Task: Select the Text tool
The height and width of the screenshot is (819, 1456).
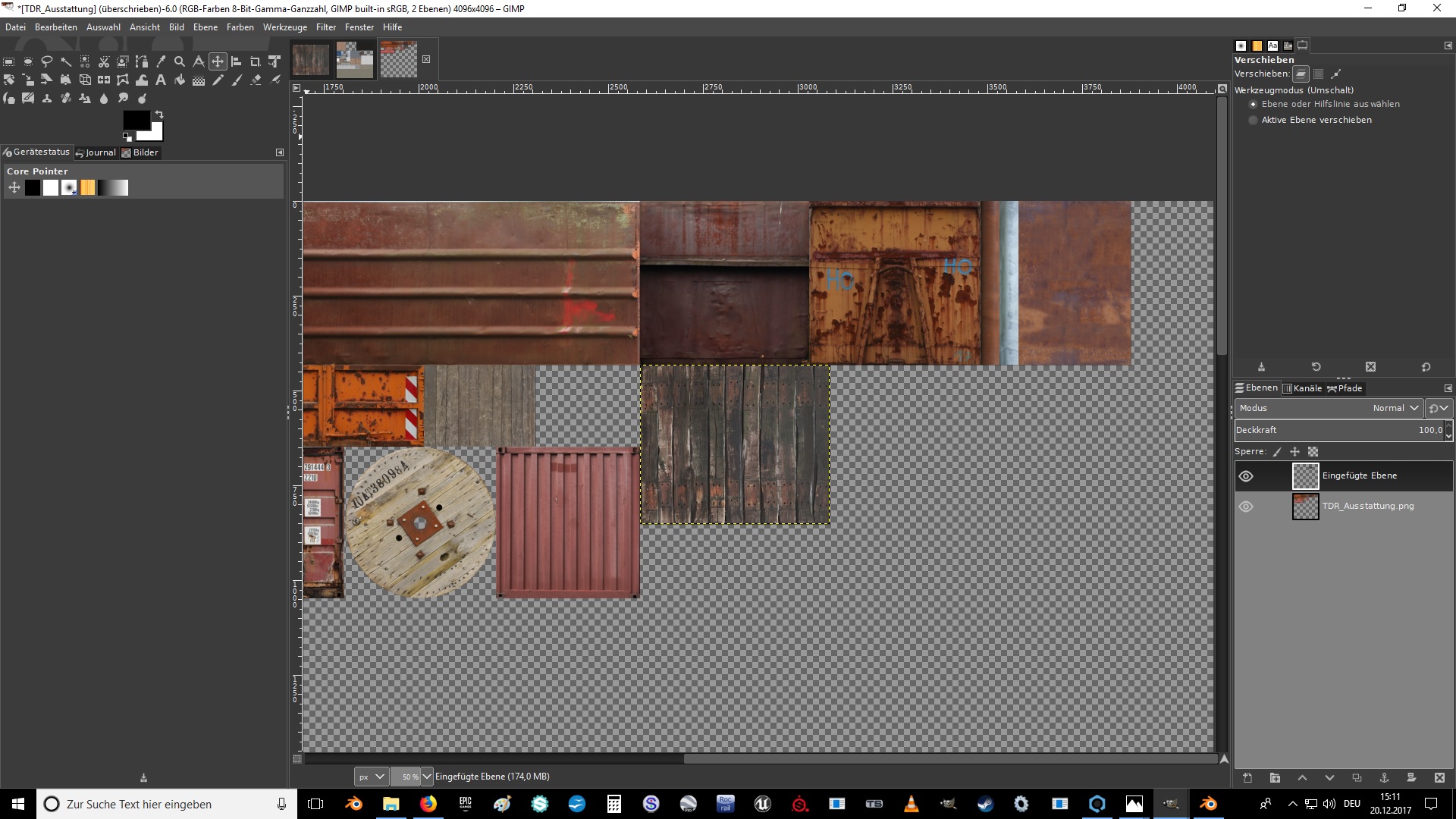Action: pyautogui.click(x=161, y=80)
